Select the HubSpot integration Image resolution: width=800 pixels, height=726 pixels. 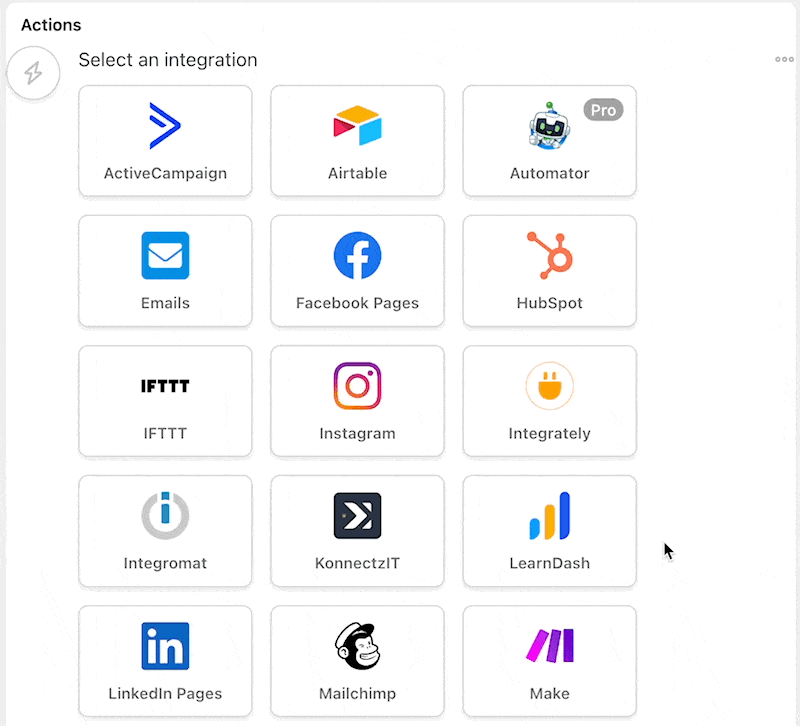pos(548,270)
